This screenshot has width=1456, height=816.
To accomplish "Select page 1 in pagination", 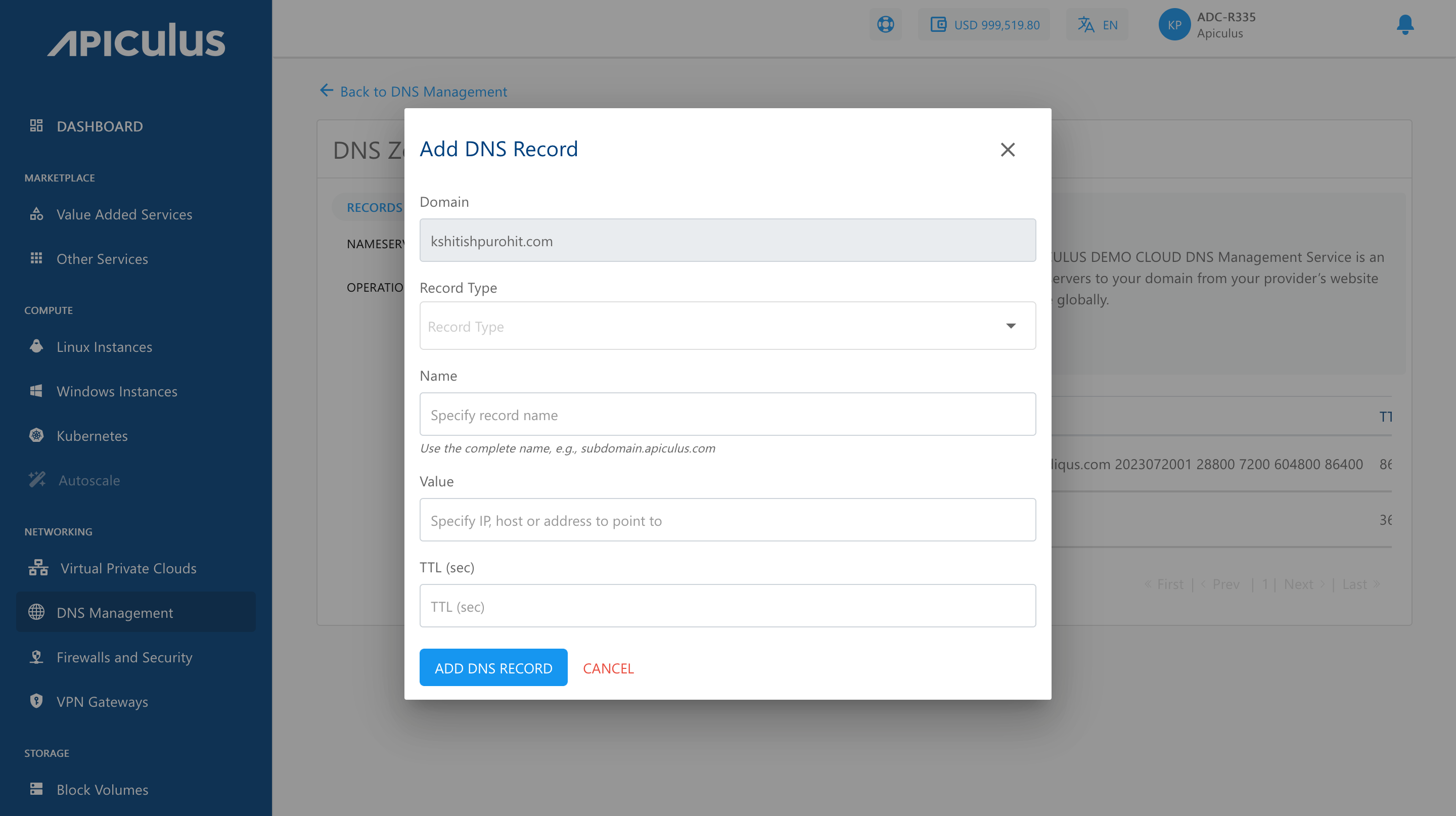I will coord(1265,584).
